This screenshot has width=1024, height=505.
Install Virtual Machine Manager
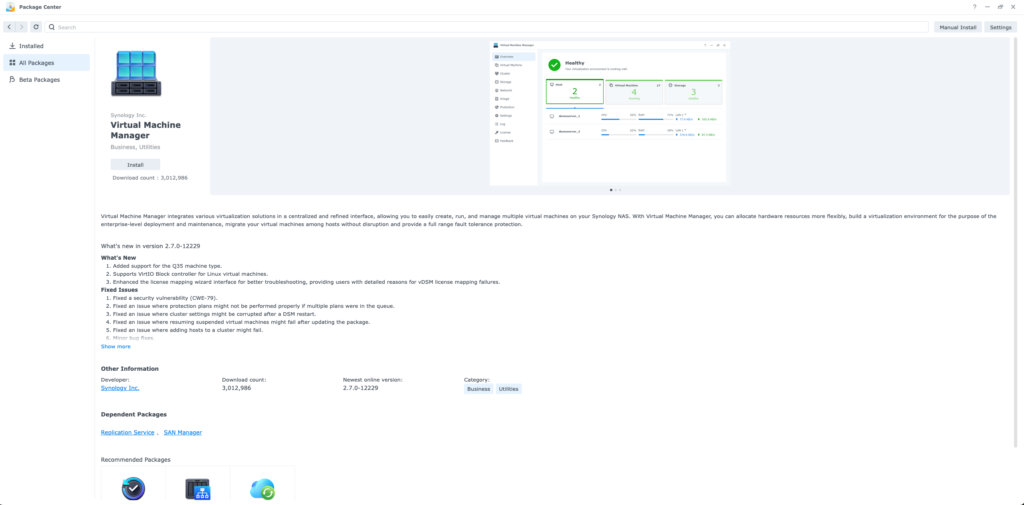pyautogui.click(x=135, y=164)
